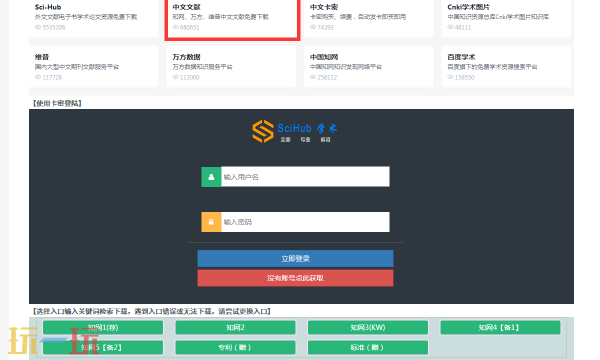
Task: Click the 【使用卡密登陆】 heading text
Action: [x=57, y=103]
